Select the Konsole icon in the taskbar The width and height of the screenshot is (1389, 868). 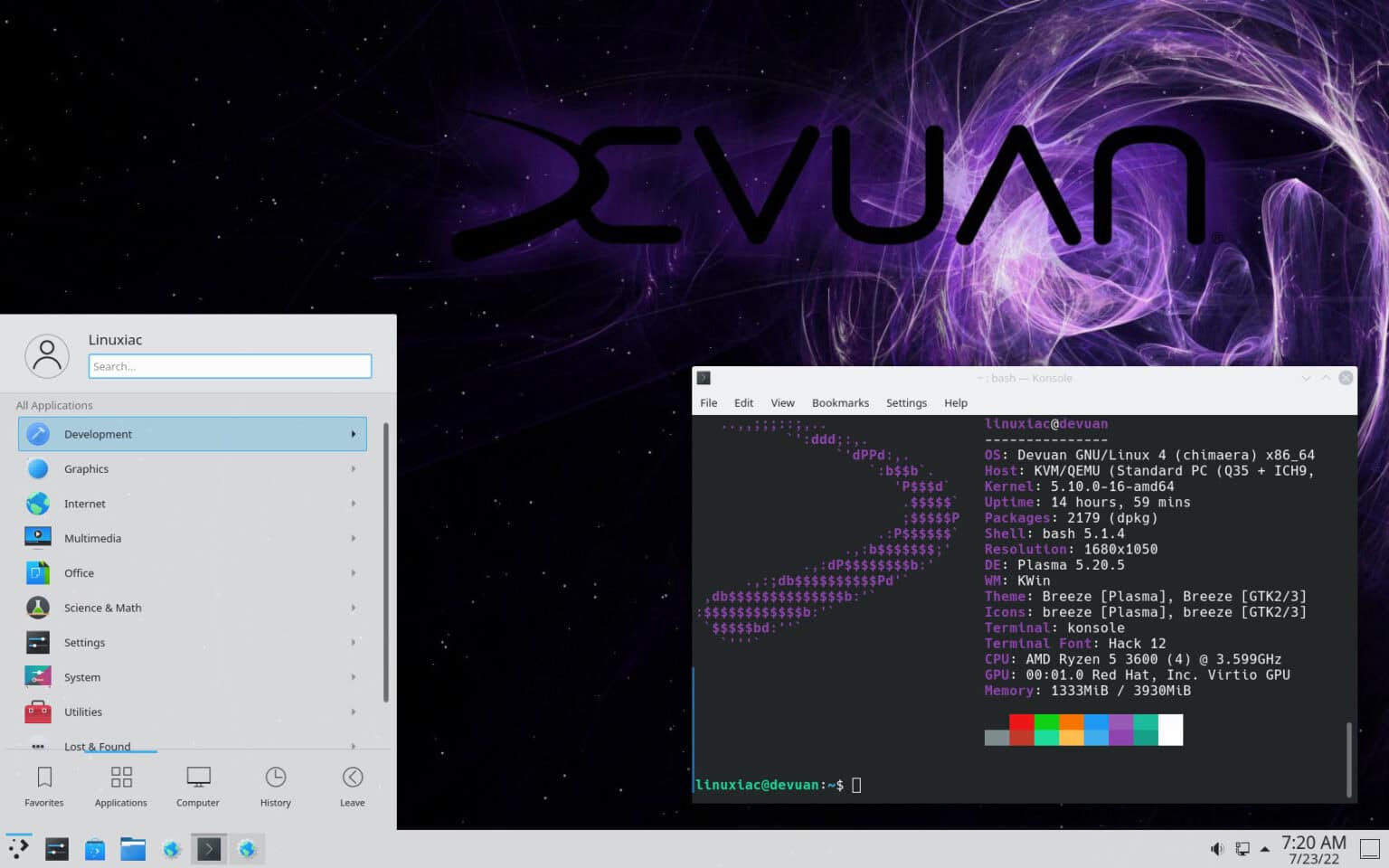pos(209,848)
